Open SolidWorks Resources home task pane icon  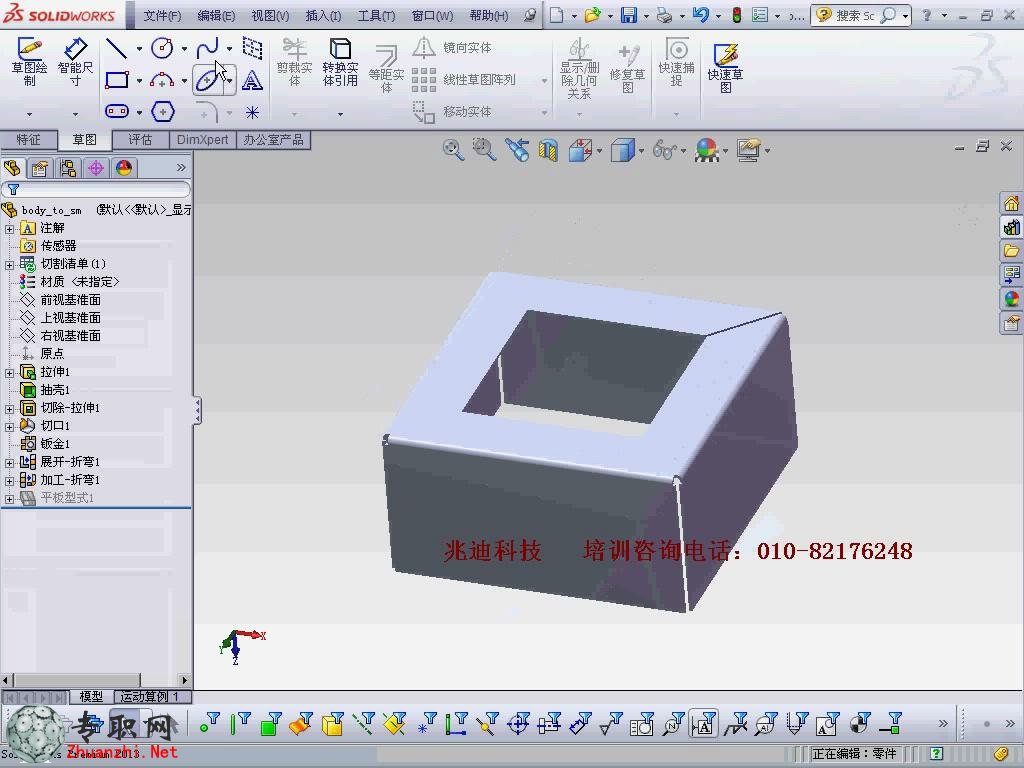[1011, 203]
